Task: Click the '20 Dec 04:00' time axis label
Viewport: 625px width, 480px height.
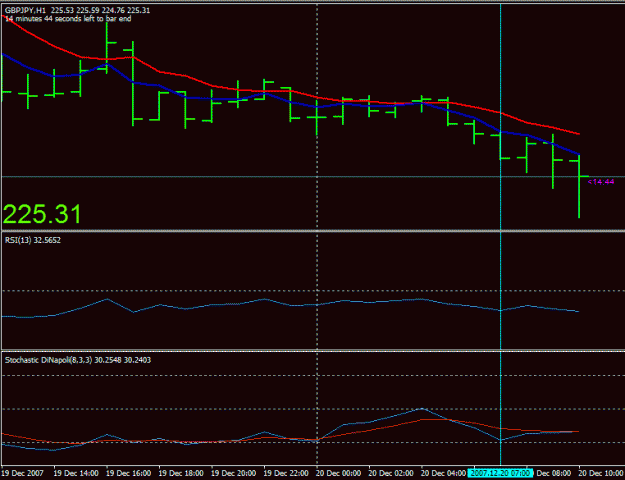Action: [444, 473]
